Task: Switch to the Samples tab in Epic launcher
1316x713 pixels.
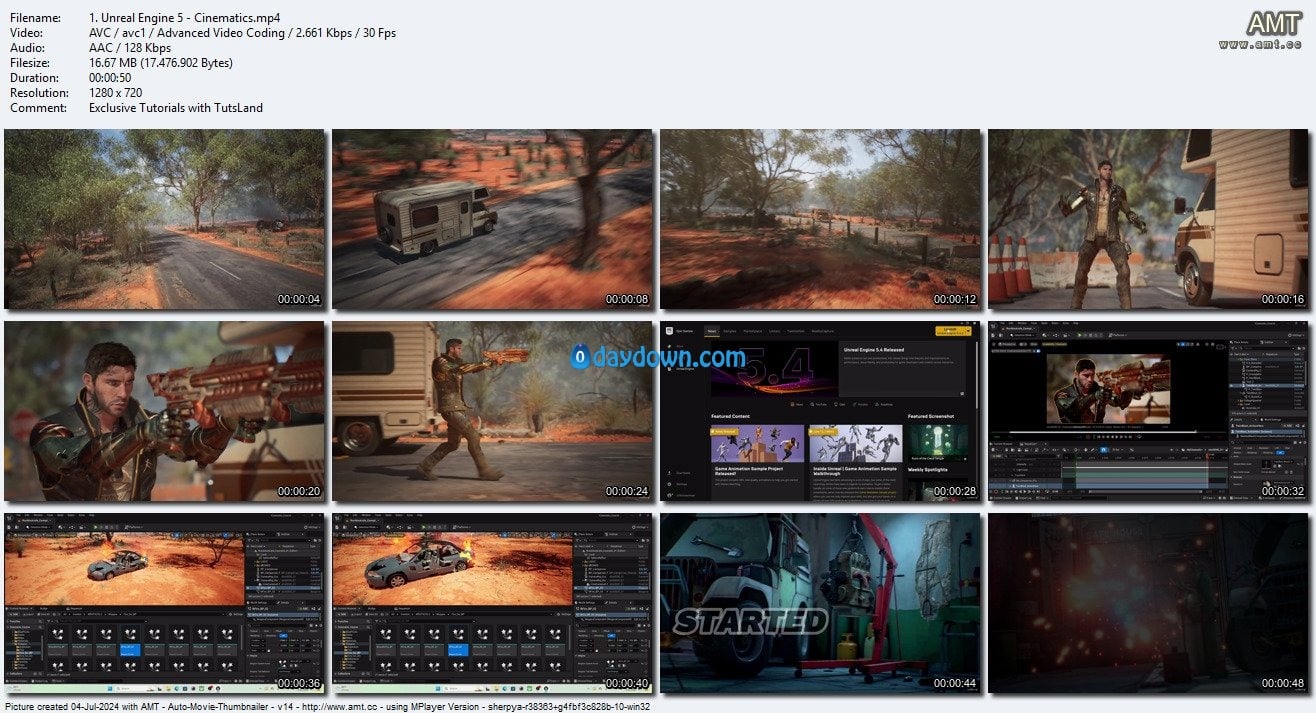Action: tap(730, 331)
